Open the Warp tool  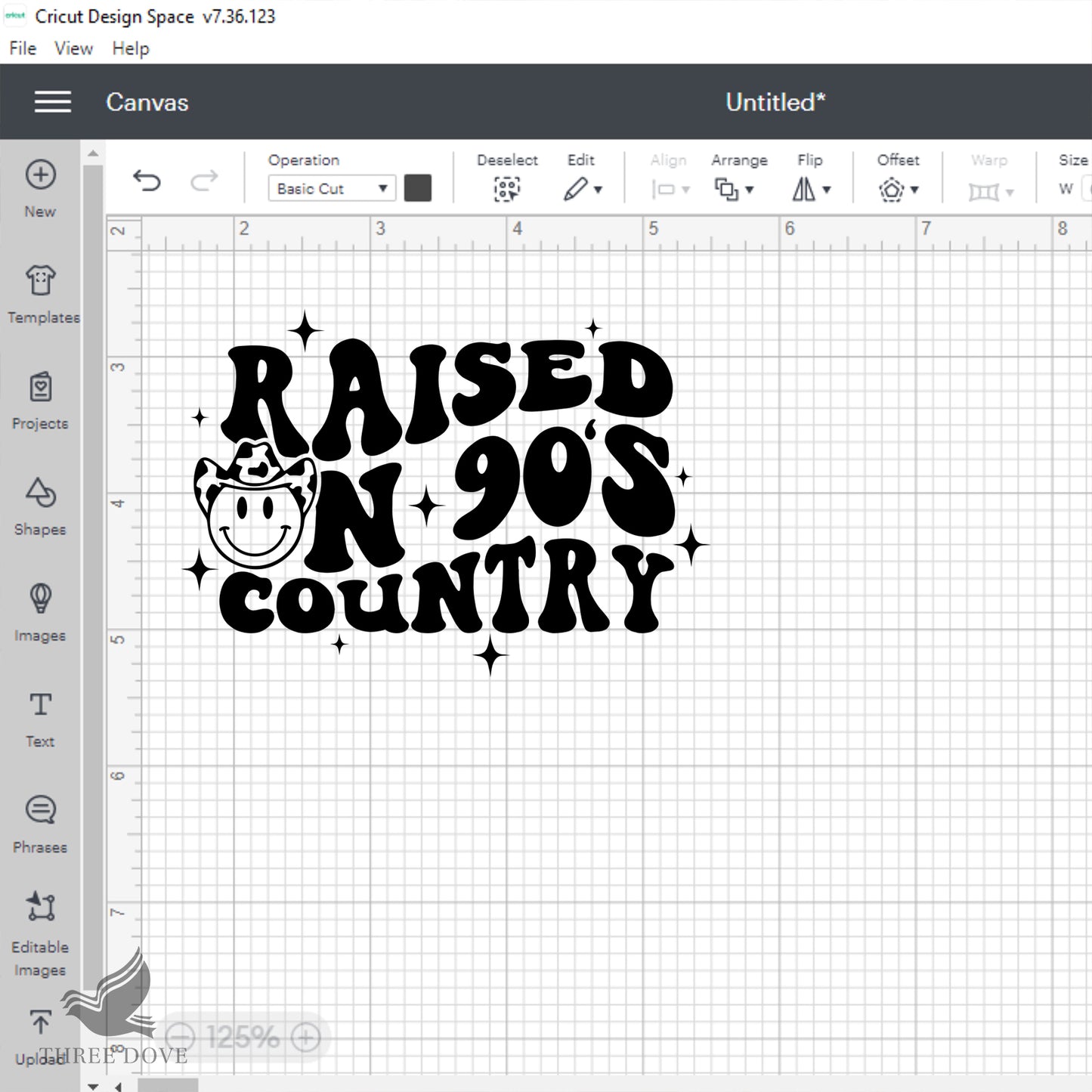point(984,192)
